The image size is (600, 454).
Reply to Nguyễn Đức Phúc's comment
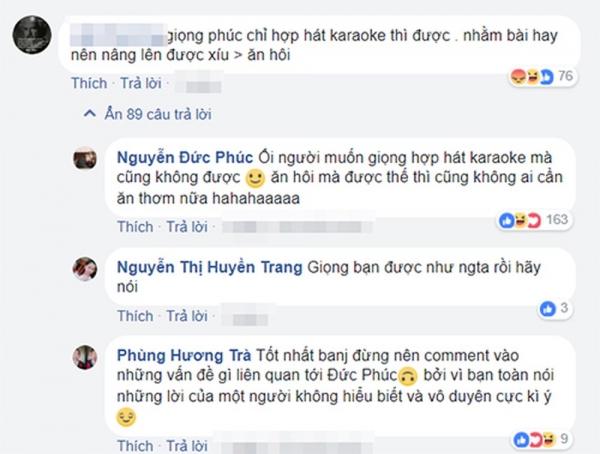pyautogui.click(x=187, y=227)
